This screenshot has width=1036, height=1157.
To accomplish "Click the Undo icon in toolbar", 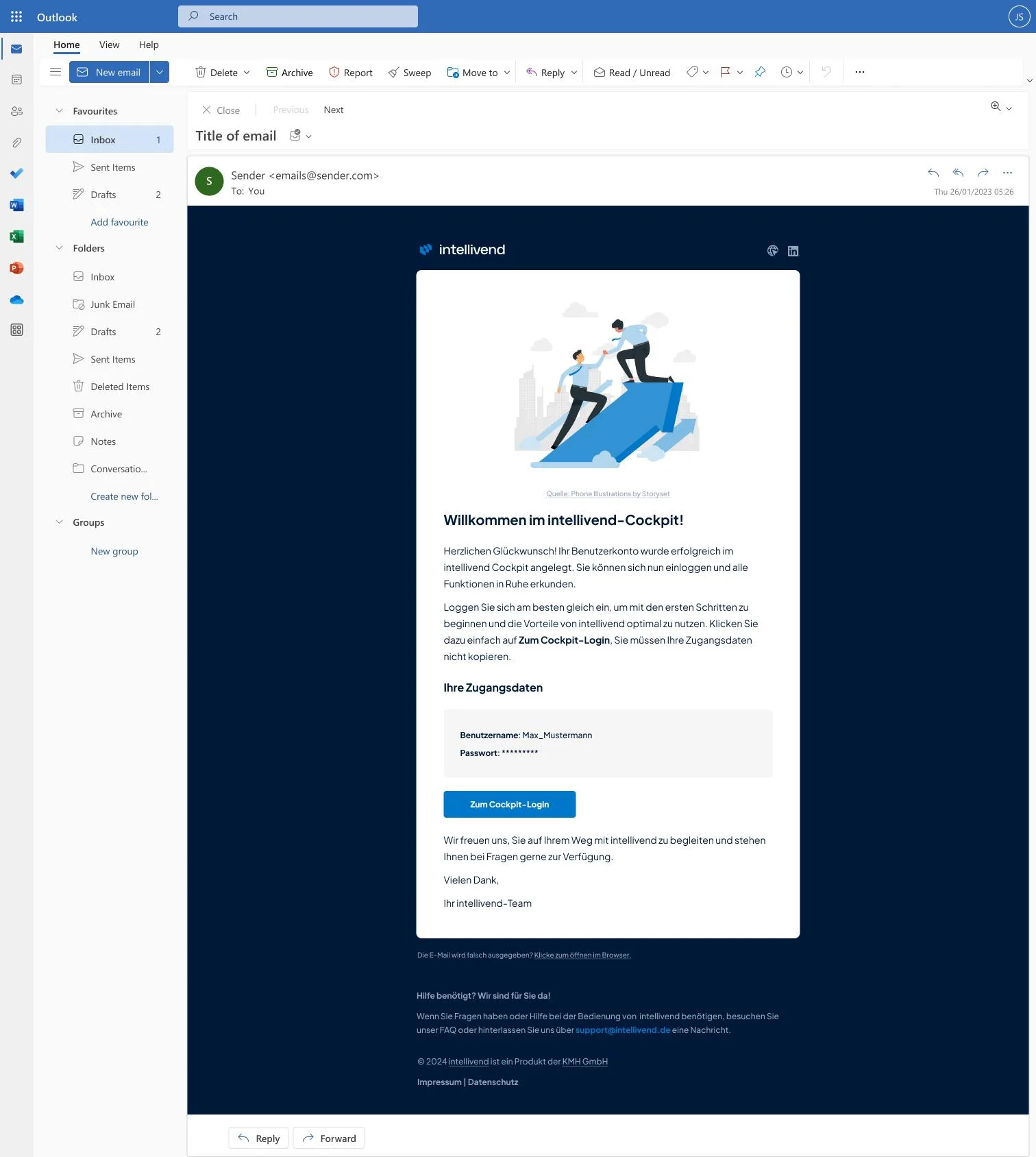I will [x=826, y=72].
